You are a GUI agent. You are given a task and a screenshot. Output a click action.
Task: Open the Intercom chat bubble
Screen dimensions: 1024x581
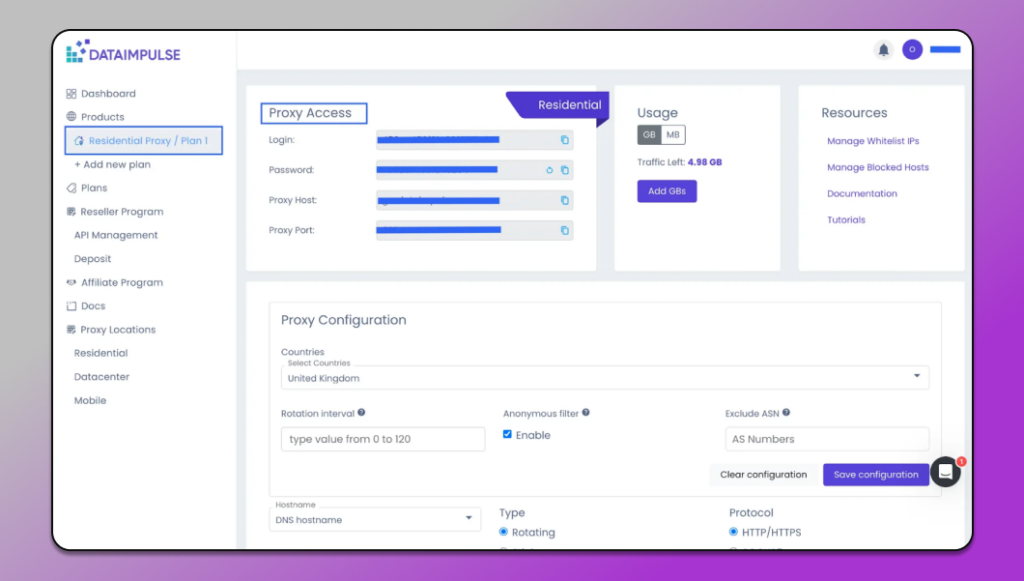point(944,471)
